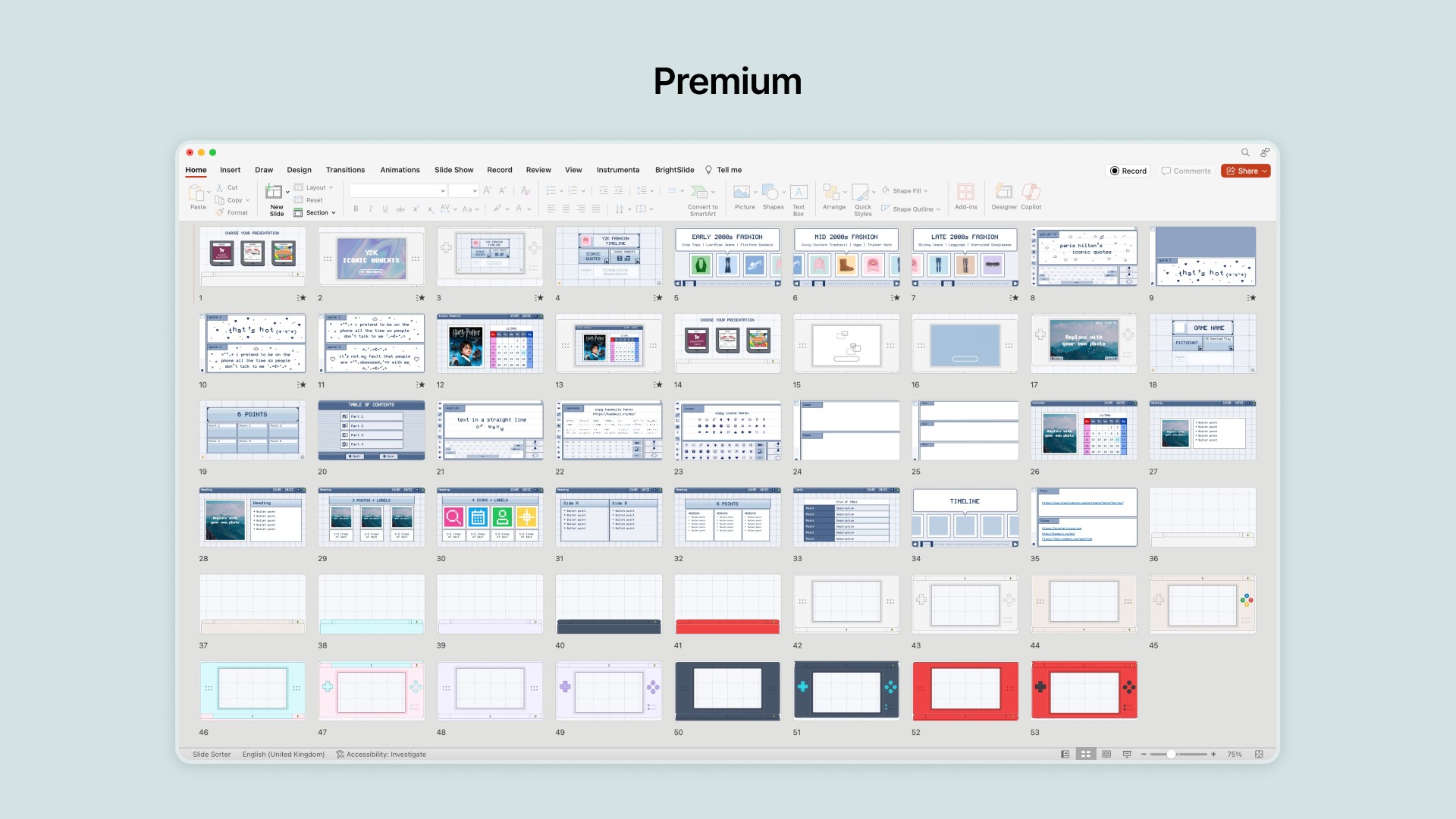Select slide 34 Timeline thumbnail

tap(965, 517)
